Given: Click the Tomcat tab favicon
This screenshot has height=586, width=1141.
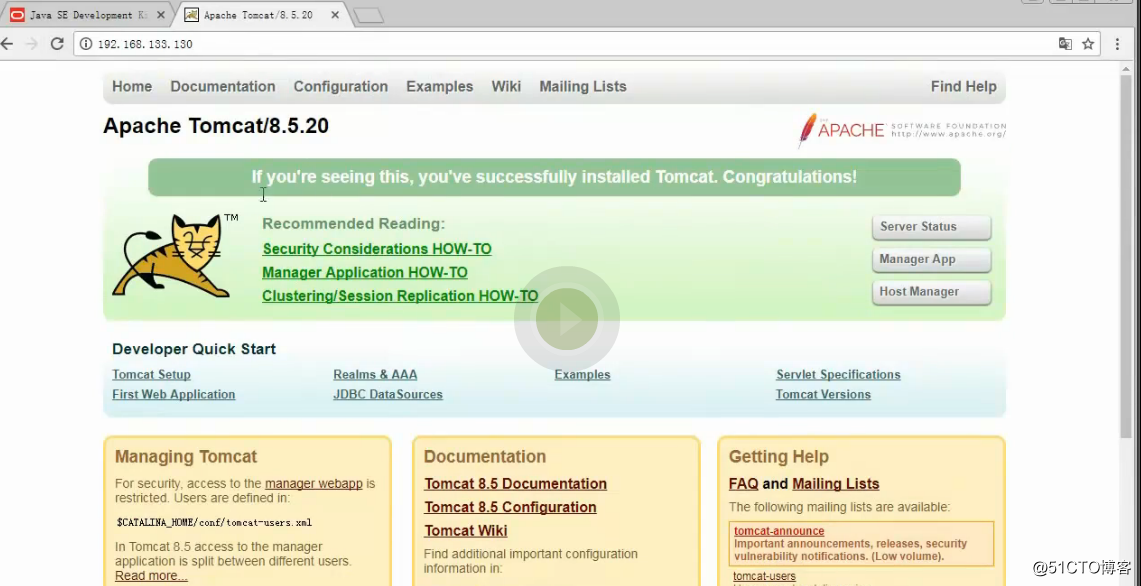Looking at the screenshot, I should (x=191, y=15).
